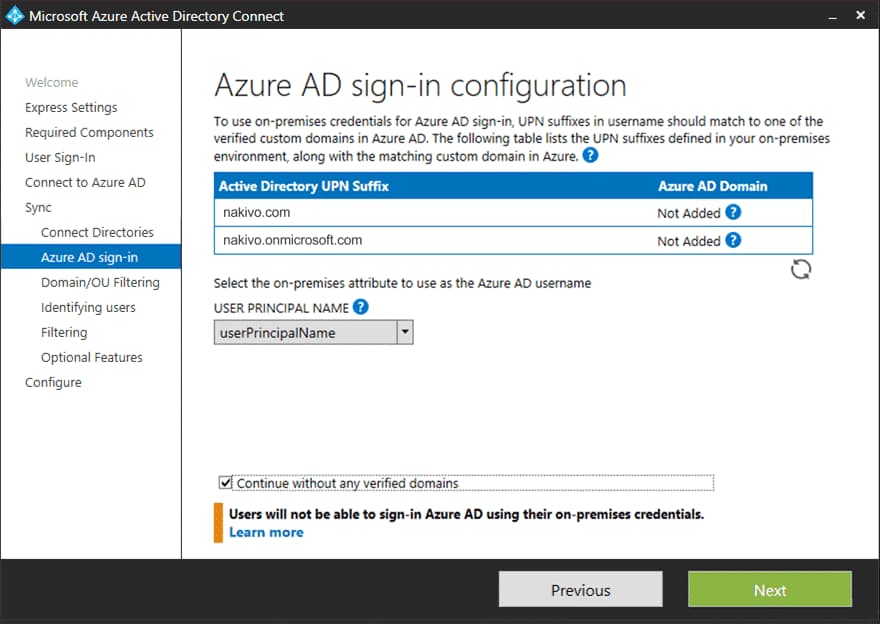Image resolution: width=880 pixels, height=624 pixels.
Task: Click the Previous button
Action: pyautogui.click(x=580, y=589)
